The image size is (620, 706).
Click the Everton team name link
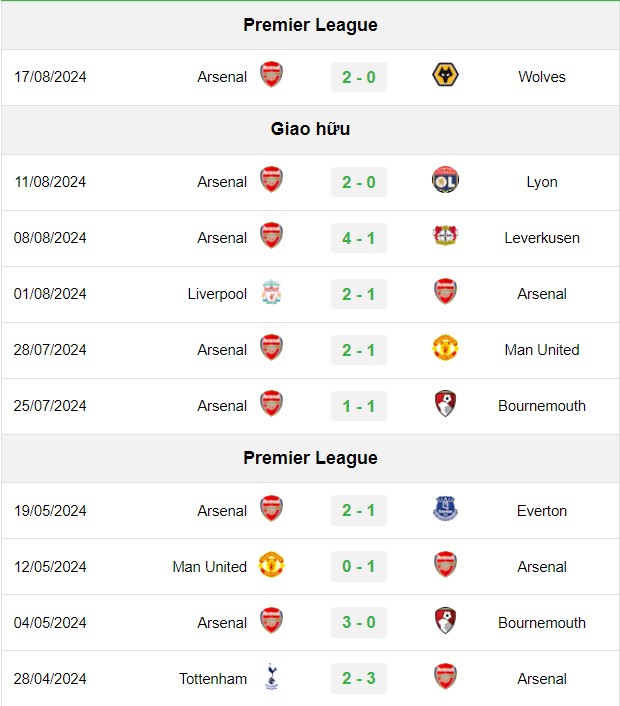click(542, 511)
